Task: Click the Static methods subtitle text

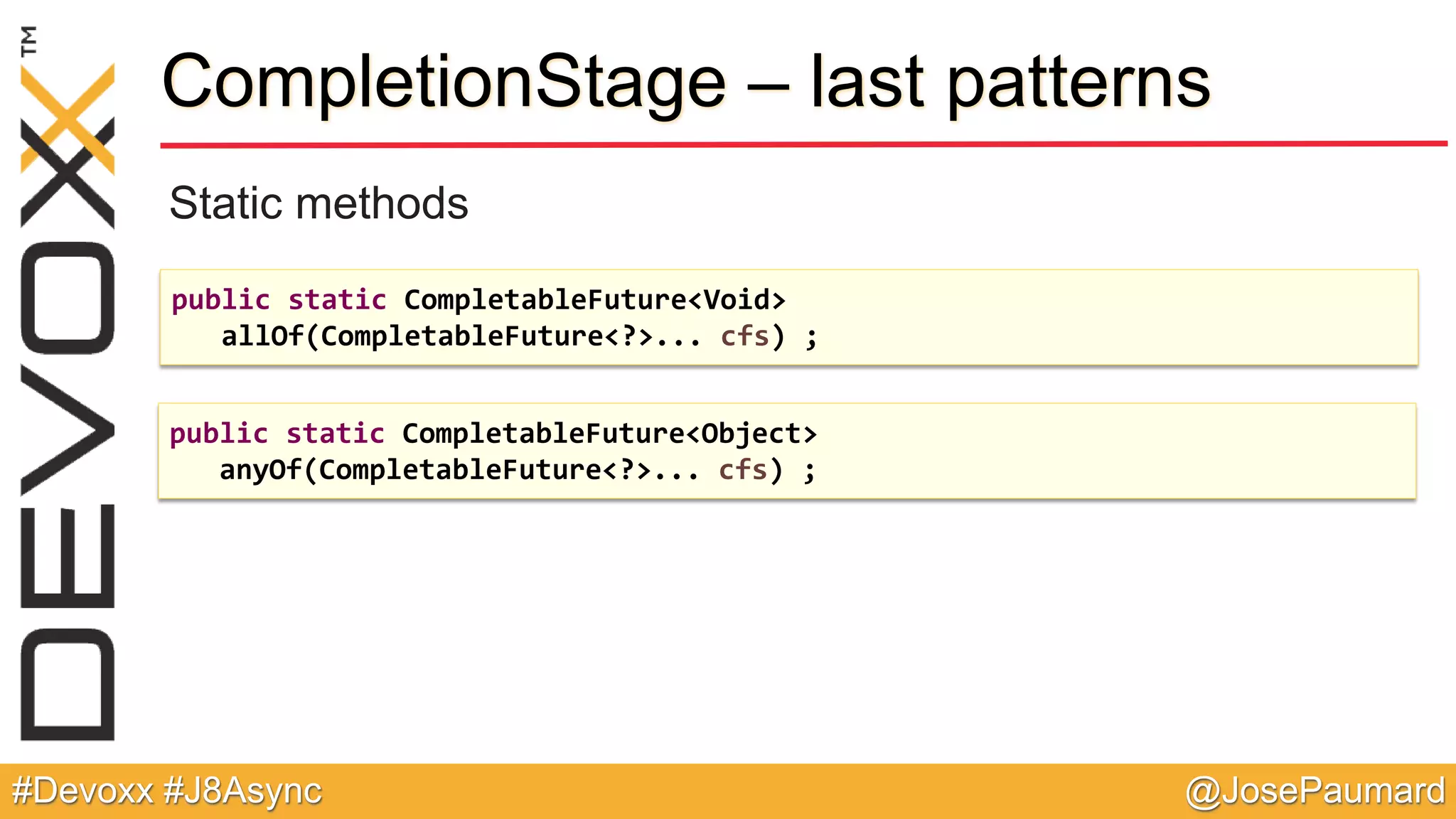Action: click(318, 203)
